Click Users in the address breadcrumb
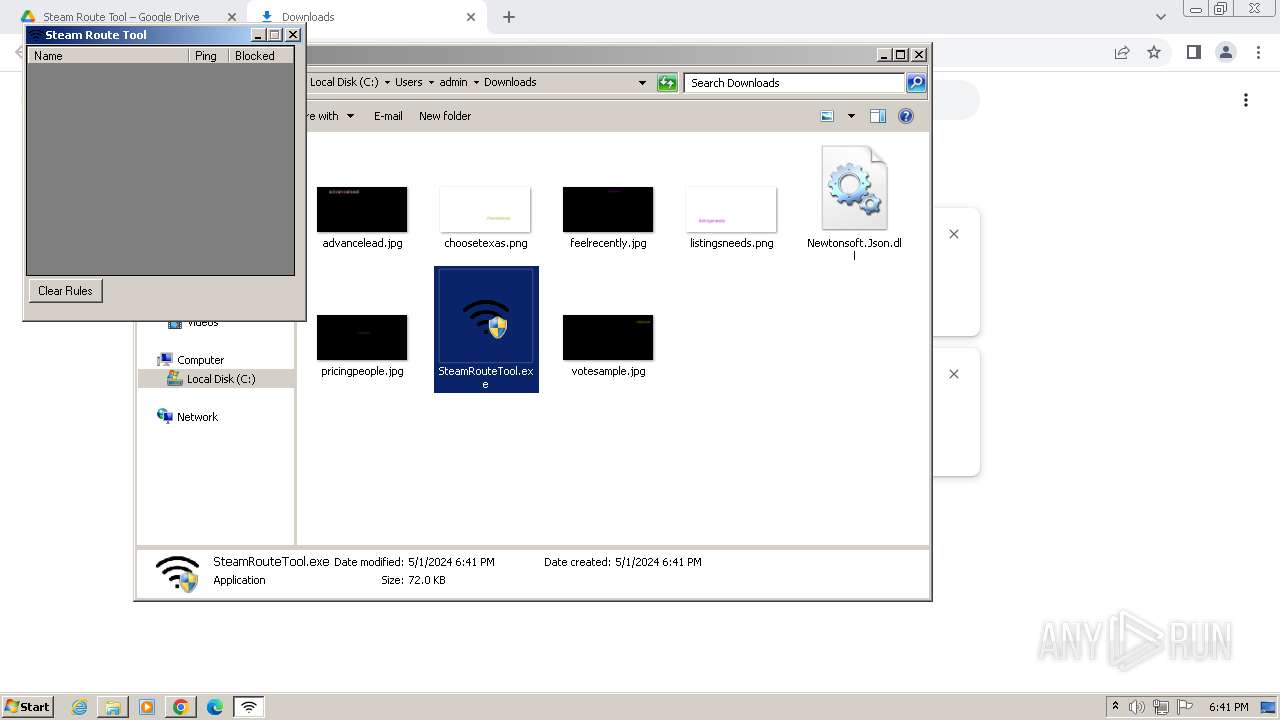Screen dimensions: 1280x720 pyautogui.click(x=408, y=82)
